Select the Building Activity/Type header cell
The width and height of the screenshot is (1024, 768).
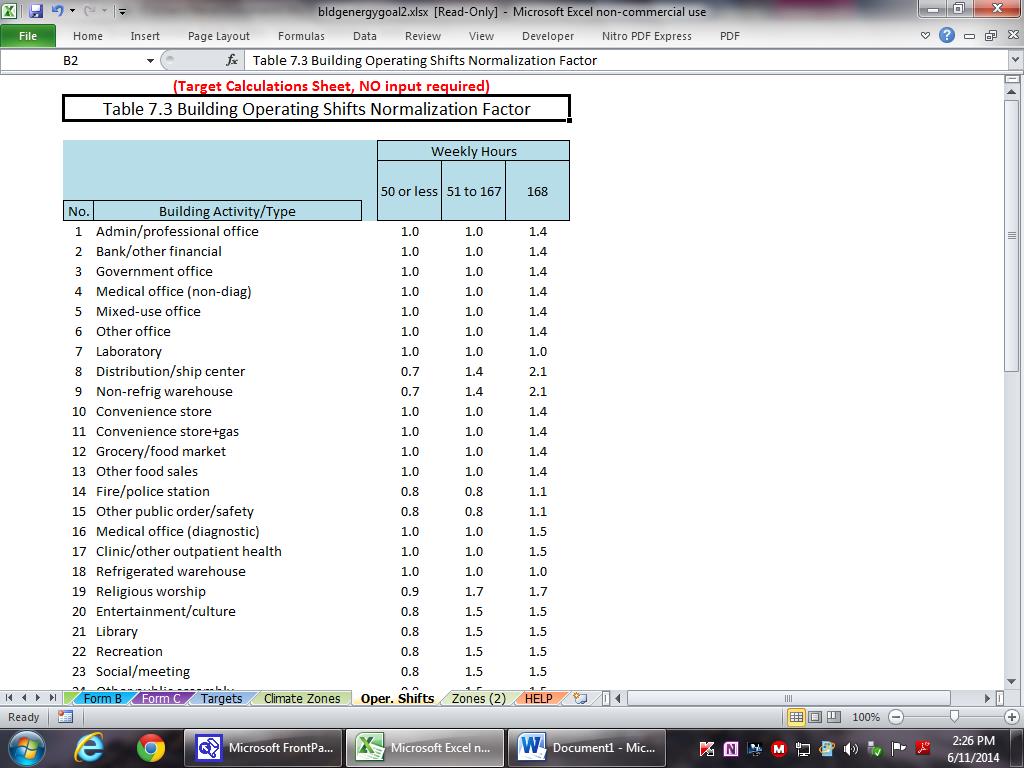pos(227,211)
